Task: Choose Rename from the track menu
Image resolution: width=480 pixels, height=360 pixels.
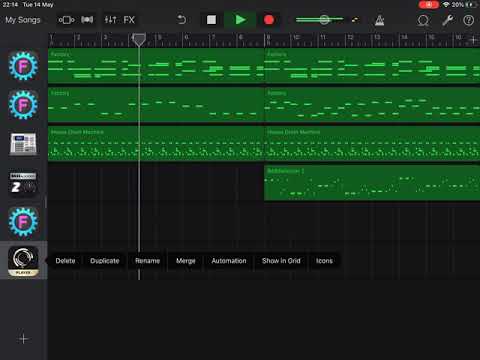Action: [x=147, y=261]
